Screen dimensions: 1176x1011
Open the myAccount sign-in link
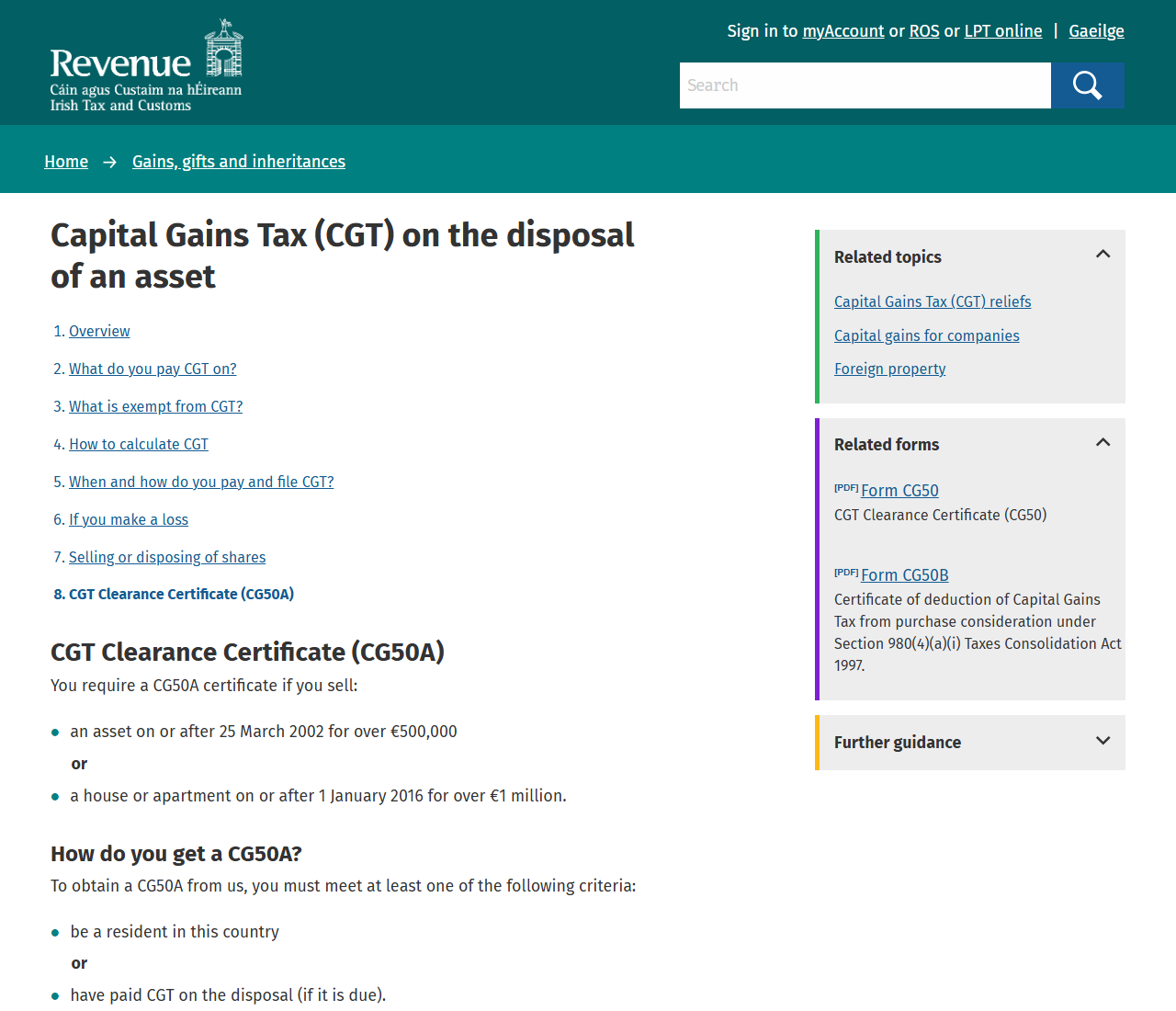[843, 31]
